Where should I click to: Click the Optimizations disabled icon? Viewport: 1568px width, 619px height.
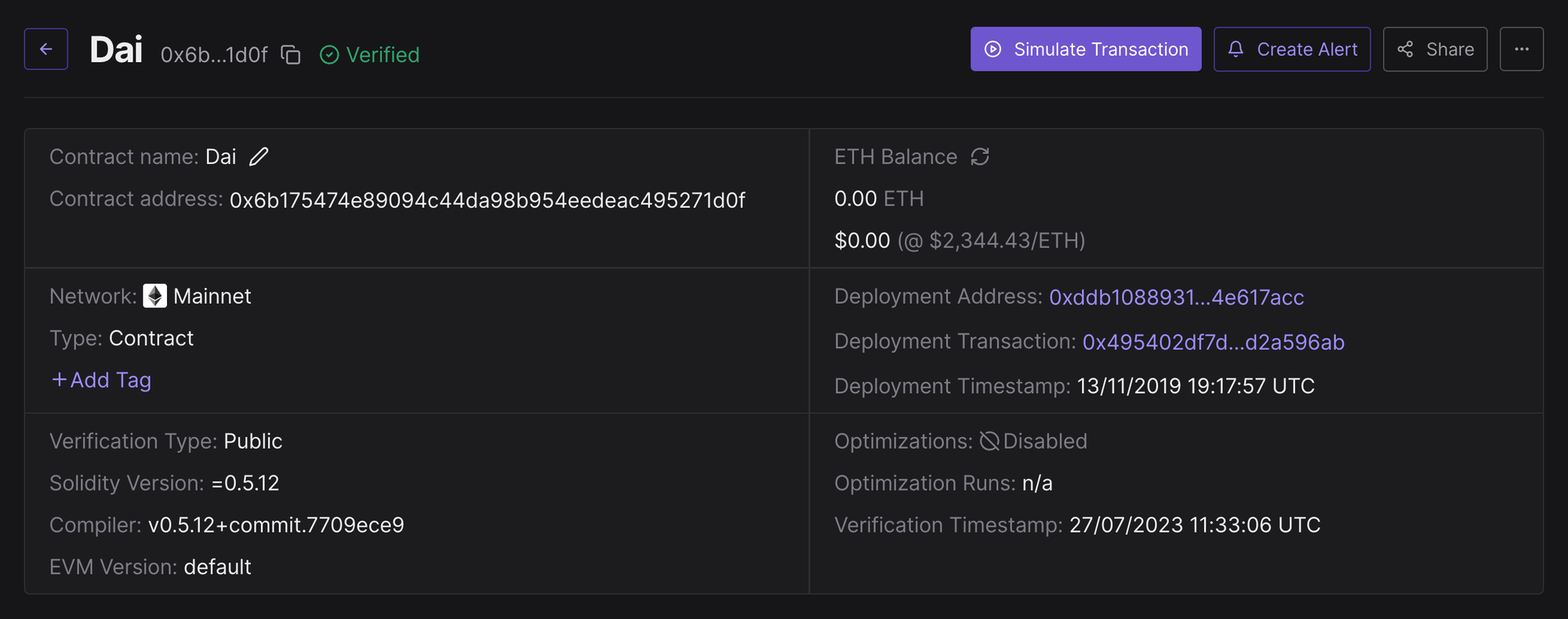coord(989,442)
